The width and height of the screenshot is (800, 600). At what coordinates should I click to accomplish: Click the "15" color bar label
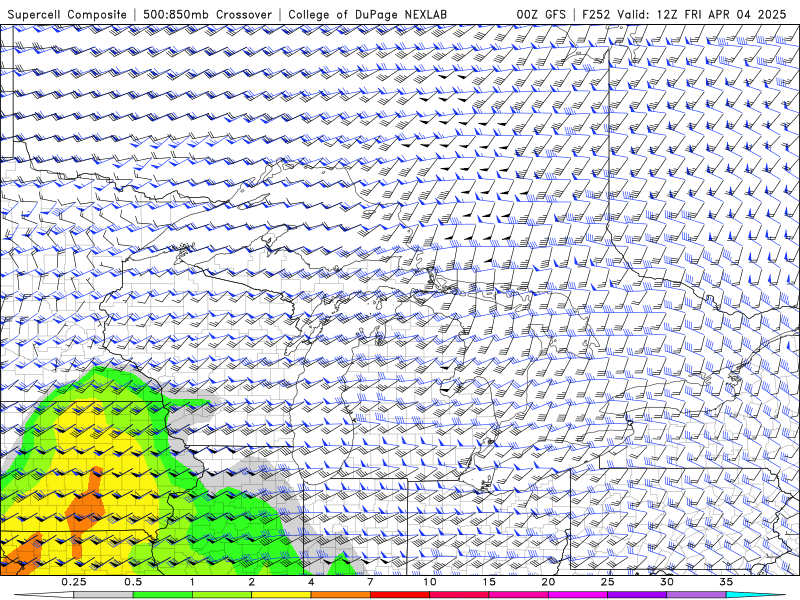[x=489, y=582]
